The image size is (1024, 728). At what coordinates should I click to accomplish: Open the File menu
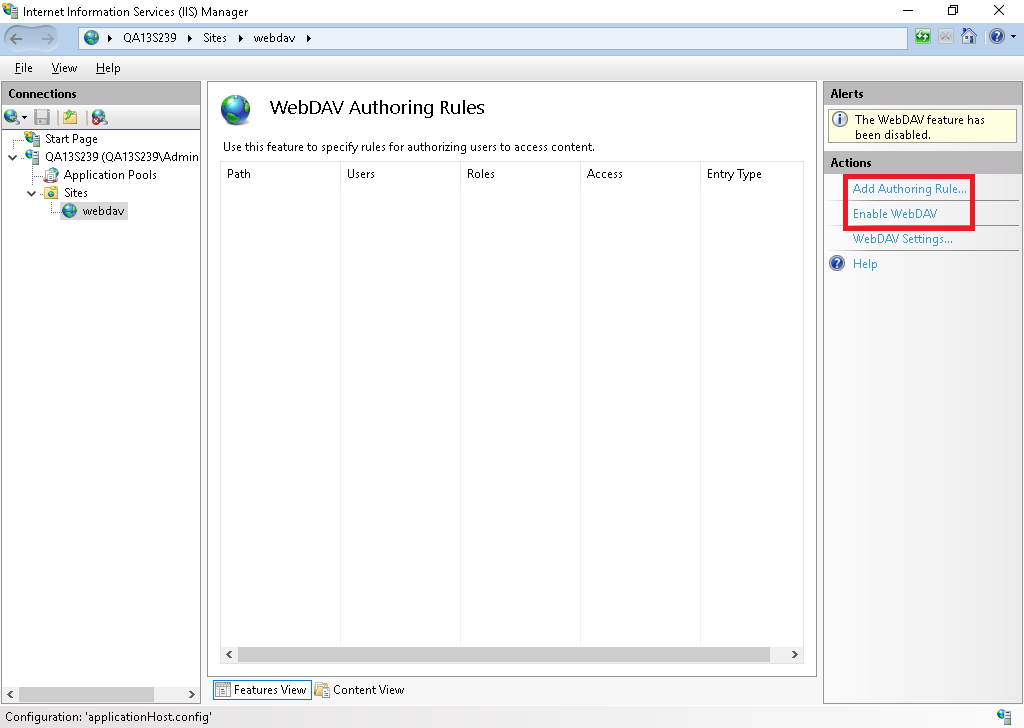tap(23, 68)
